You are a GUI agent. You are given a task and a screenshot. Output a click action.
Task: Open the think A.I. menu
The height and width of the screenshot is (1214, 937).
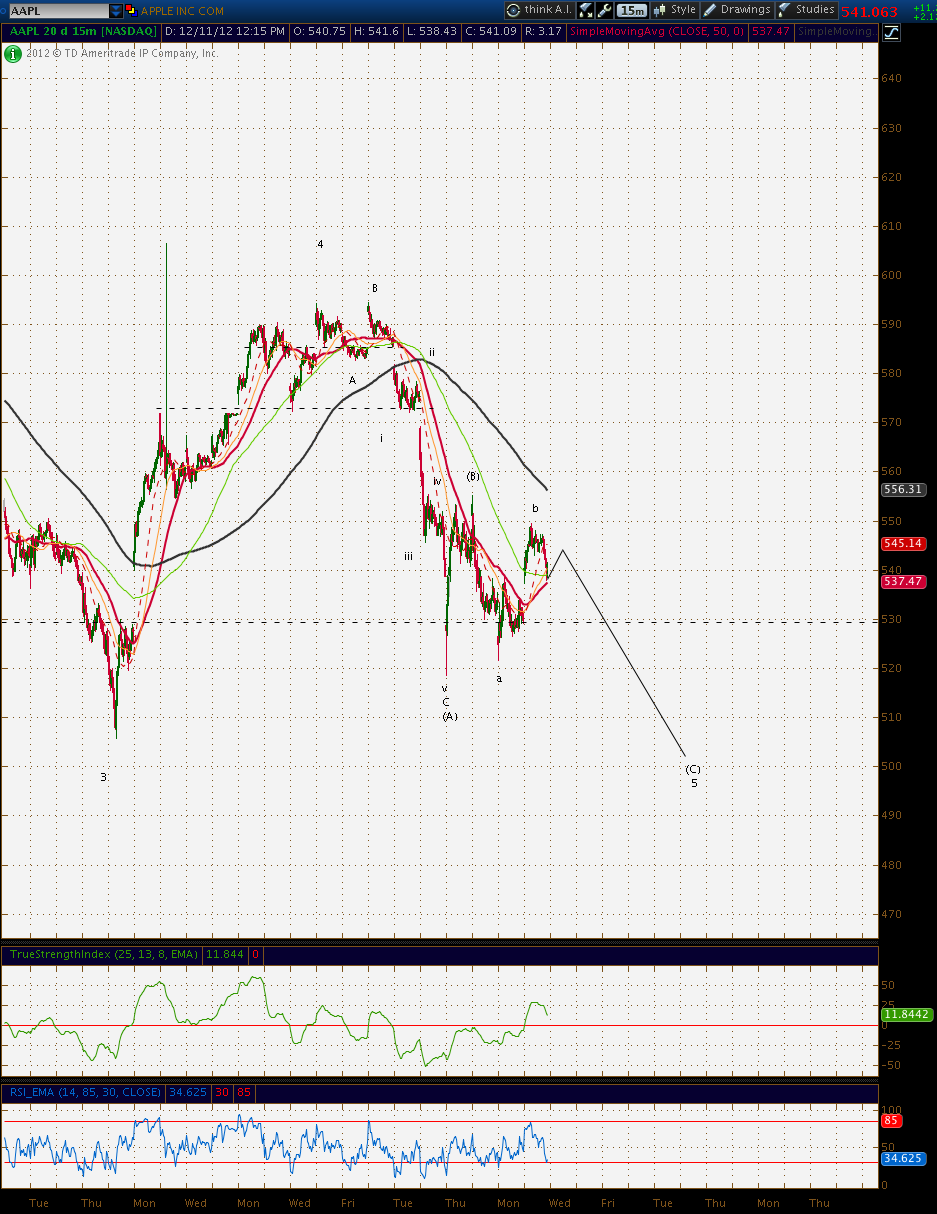coord(538,10)
